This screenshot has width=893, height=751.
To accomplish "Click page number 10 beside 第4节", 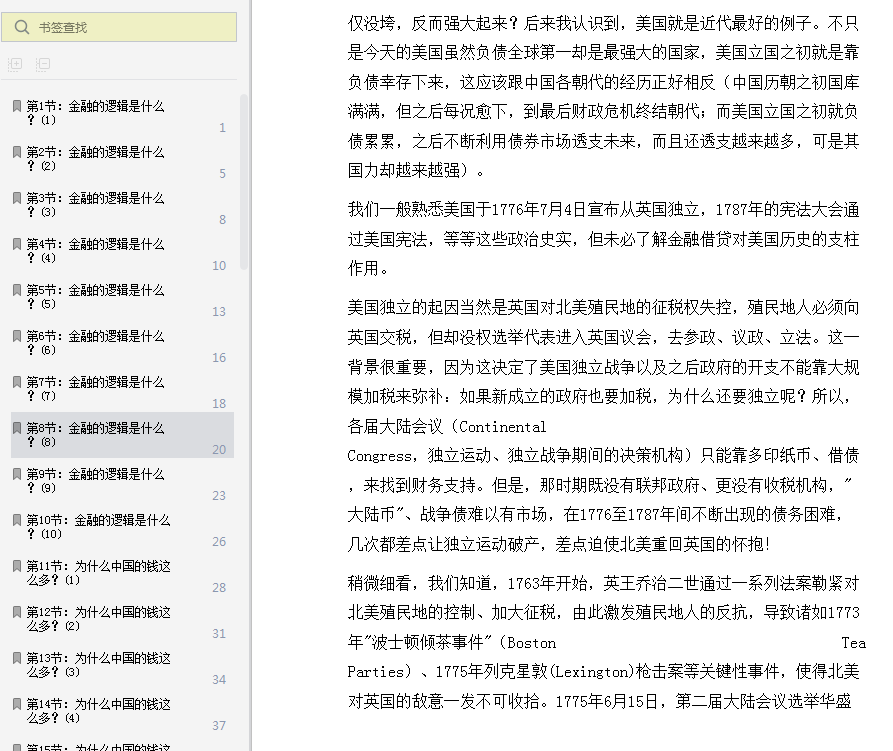I will coord(219,266).
